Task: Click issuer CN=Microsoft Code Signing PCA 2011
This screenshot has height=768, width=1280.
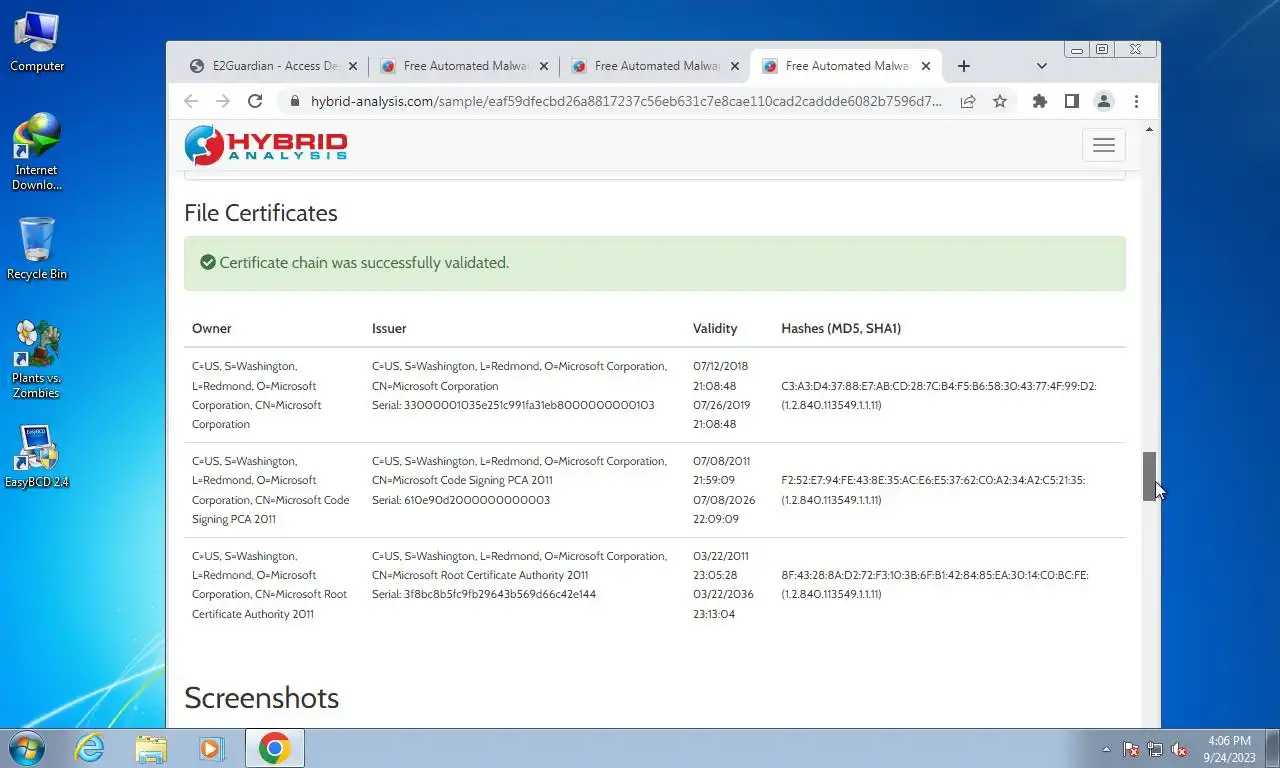Action: (462, 480)
